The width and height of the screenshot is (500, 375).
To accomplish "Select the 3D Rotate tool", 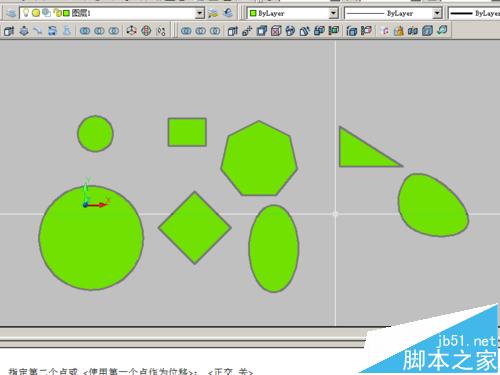I will coord(146,31).
